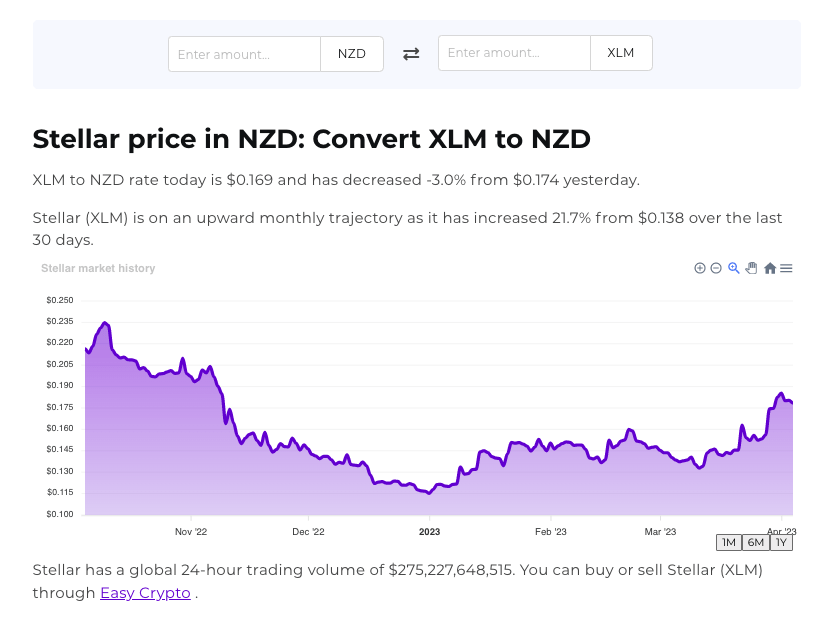Switch chart to 6M range
This screenshot has width=822, height=618.
pos(756,542)
